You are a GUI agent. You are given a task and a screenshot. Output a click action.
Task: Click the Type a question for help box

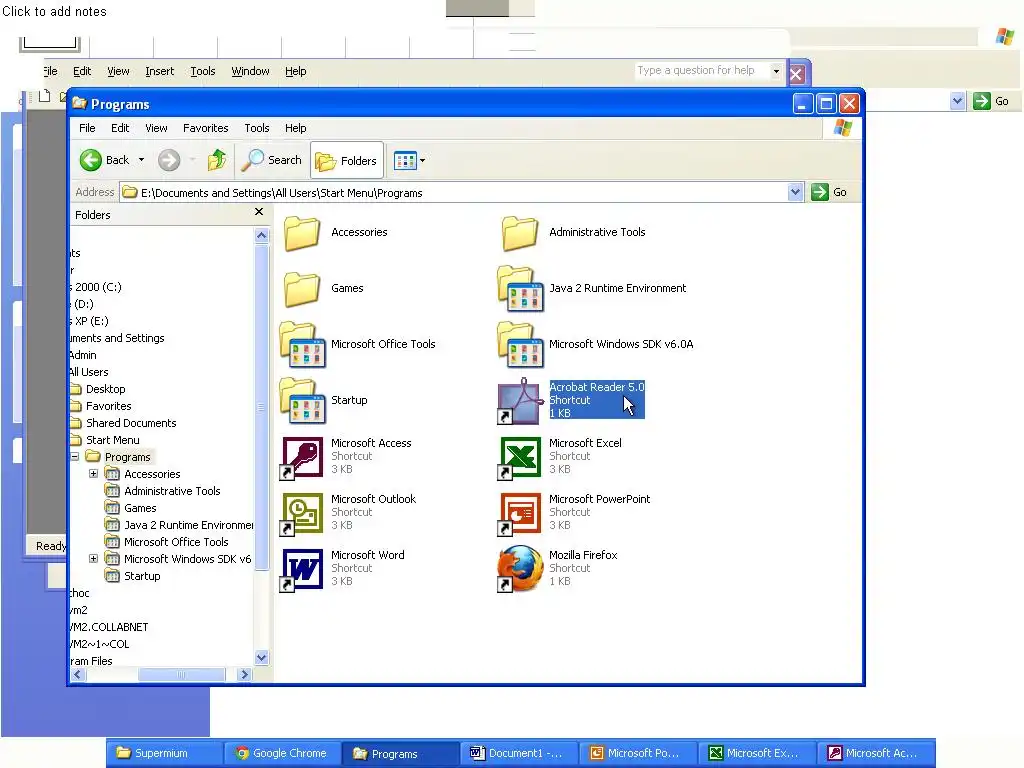click(x=702, y=71)
